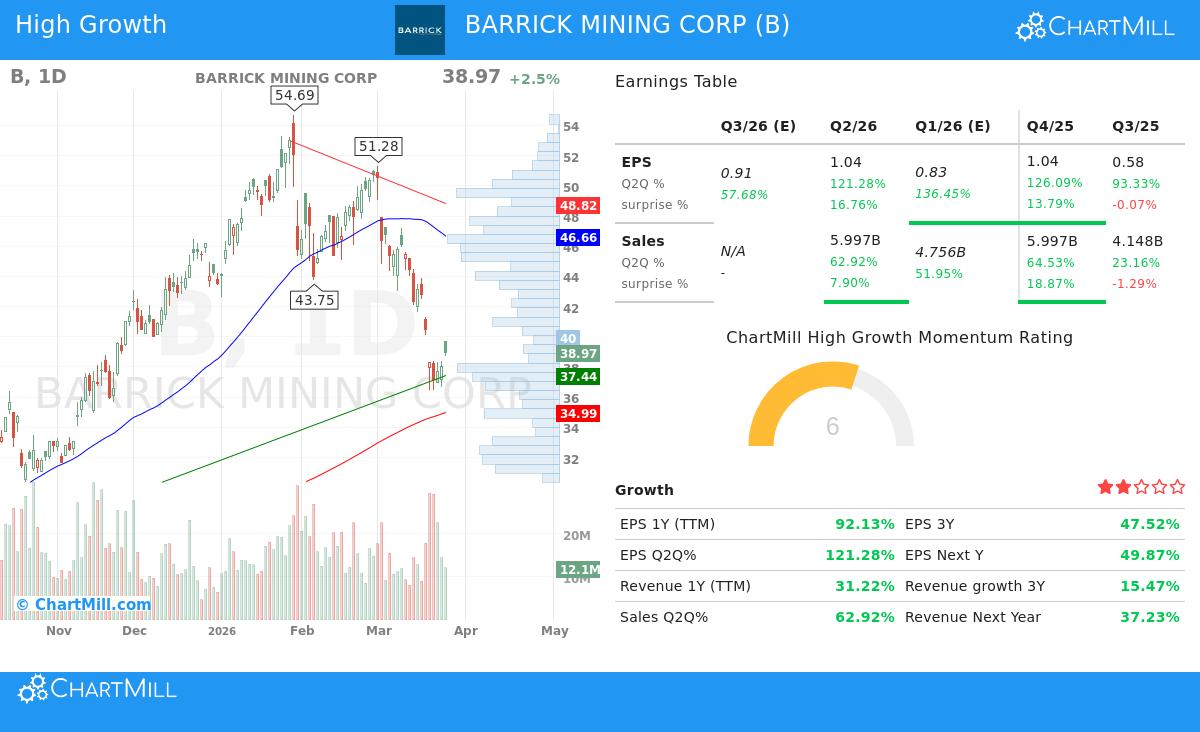Click the High Growth header title
This screenshot has width=1200, height=732.
pyautogui.click(x=91, y=24)
